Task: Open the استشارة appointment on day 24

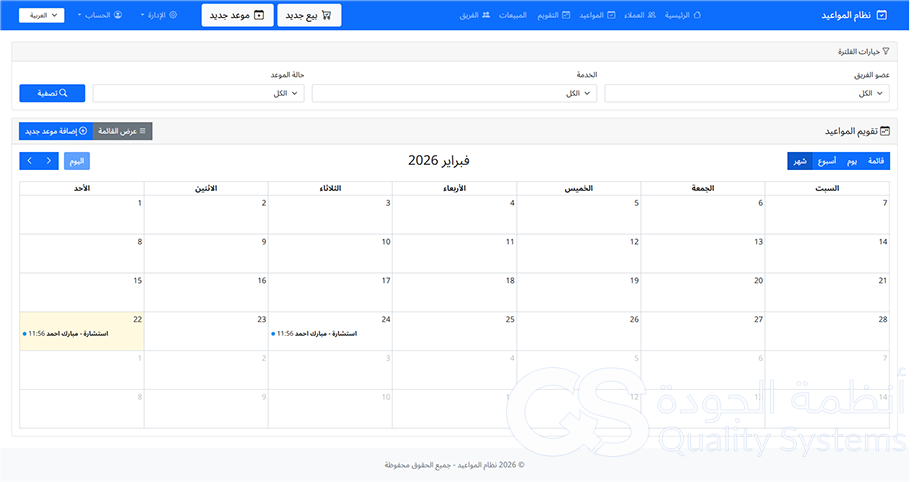Action: (x=330, y=333)
